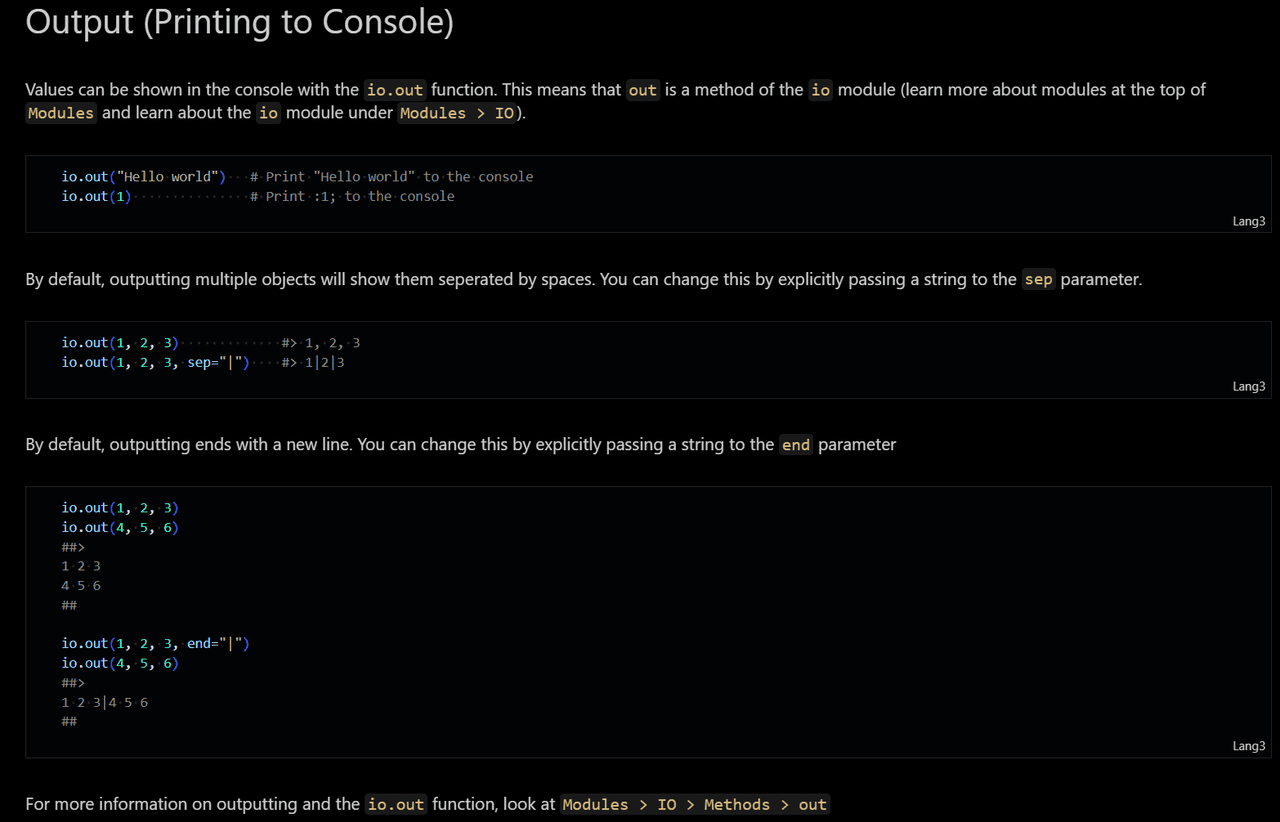Click the code line containing sep="|"
This screenshot has height=822, width=1280.
click(x=155, y=362)
